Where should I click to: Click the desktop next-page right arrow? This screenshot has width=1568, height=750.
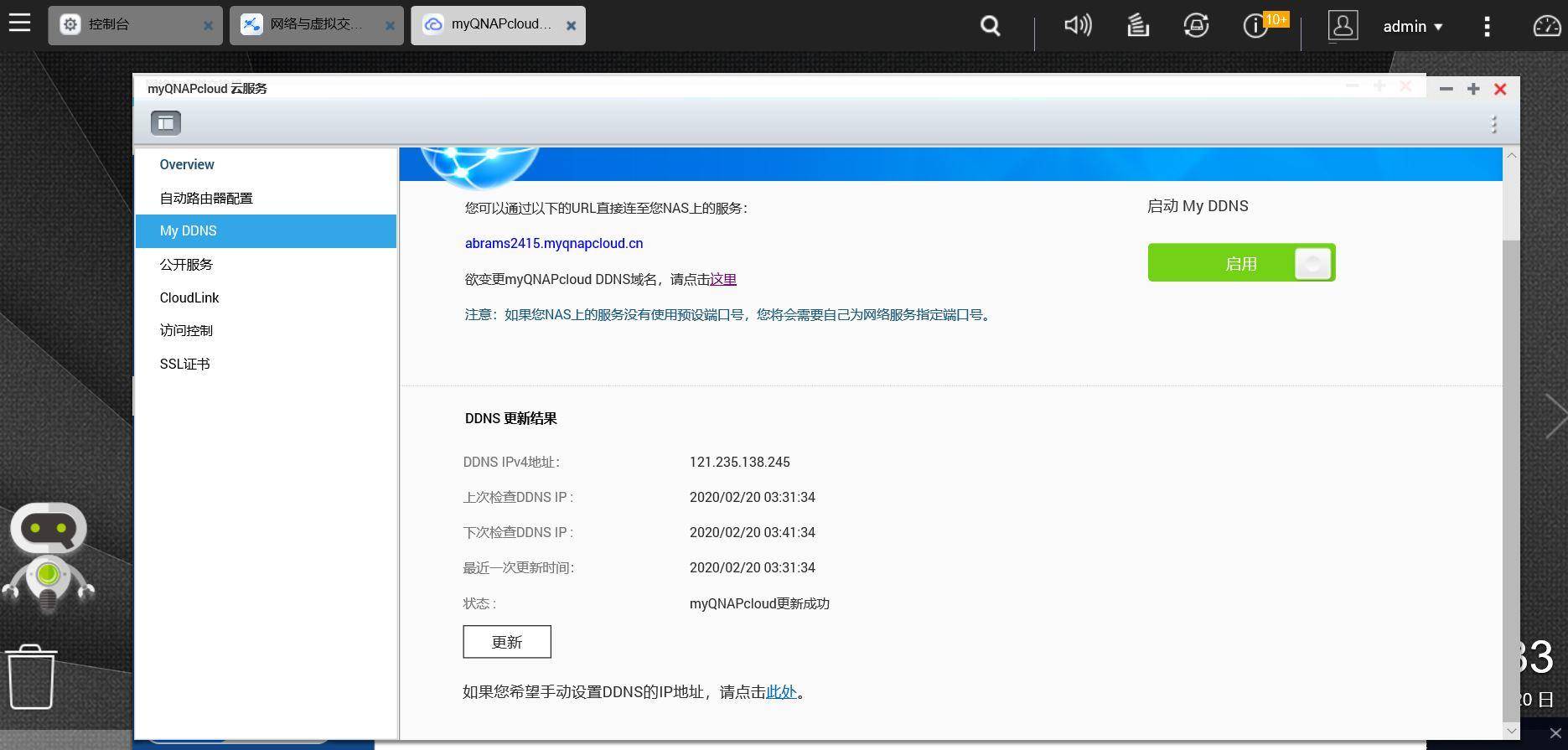tap(1555, 416)
